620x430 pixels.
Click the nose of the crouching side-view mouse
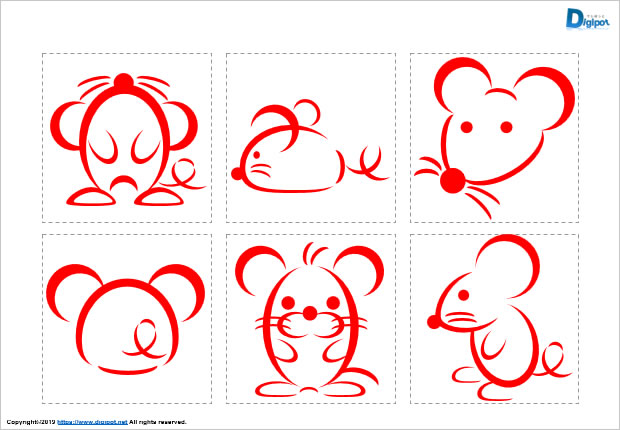tap(238, 173)
